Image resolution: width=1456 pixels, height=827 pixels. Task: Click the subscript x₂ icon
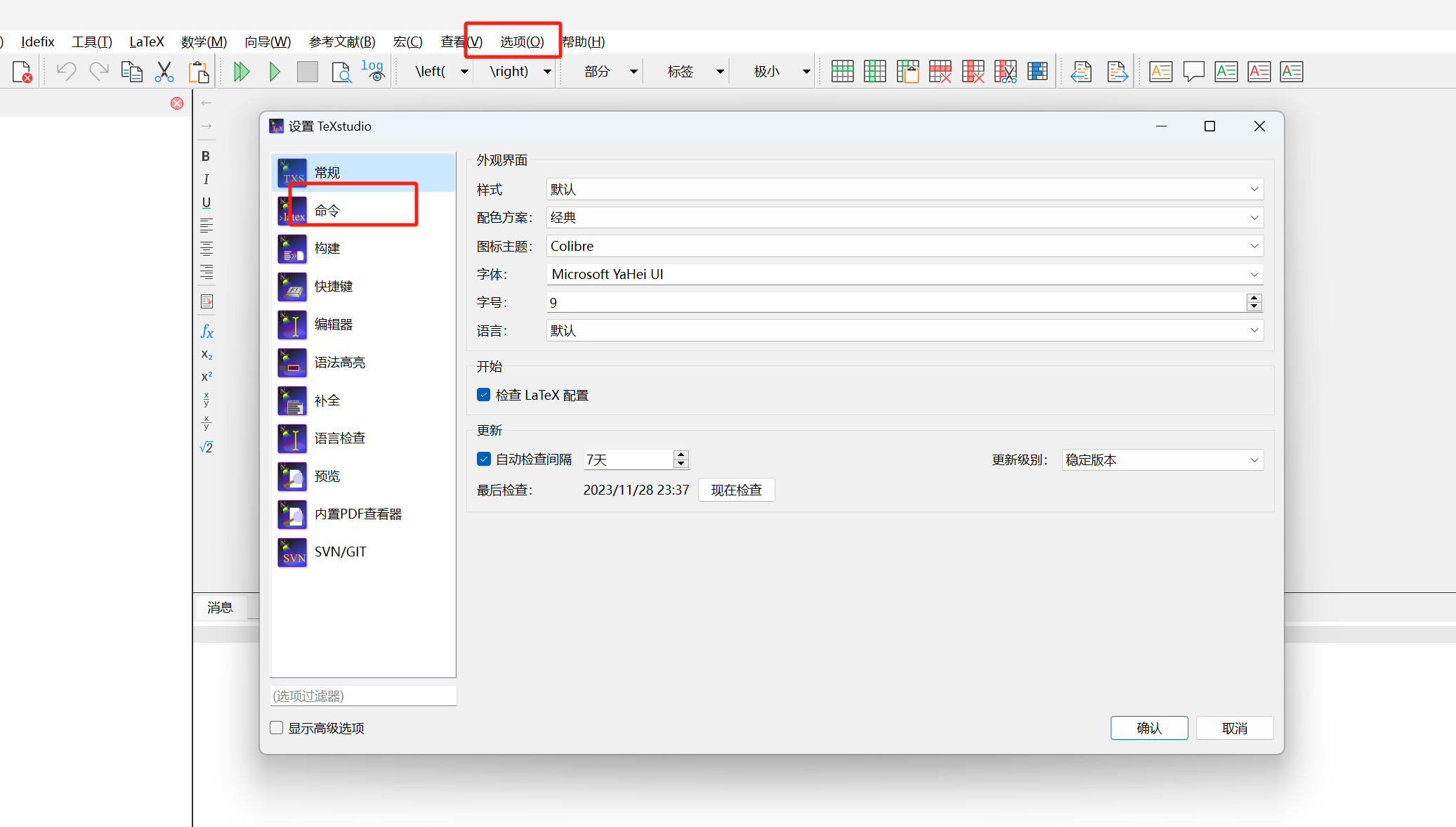(x=206, y=355)
